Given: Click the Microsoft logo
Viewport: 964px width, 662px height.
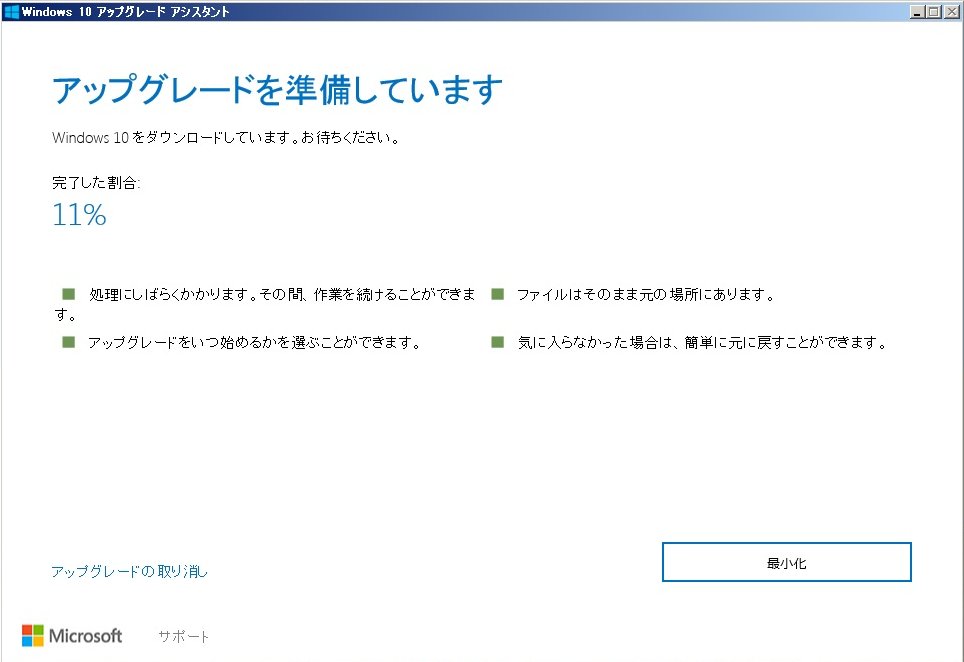Looking at the screenshot, I should click(72, 636).
